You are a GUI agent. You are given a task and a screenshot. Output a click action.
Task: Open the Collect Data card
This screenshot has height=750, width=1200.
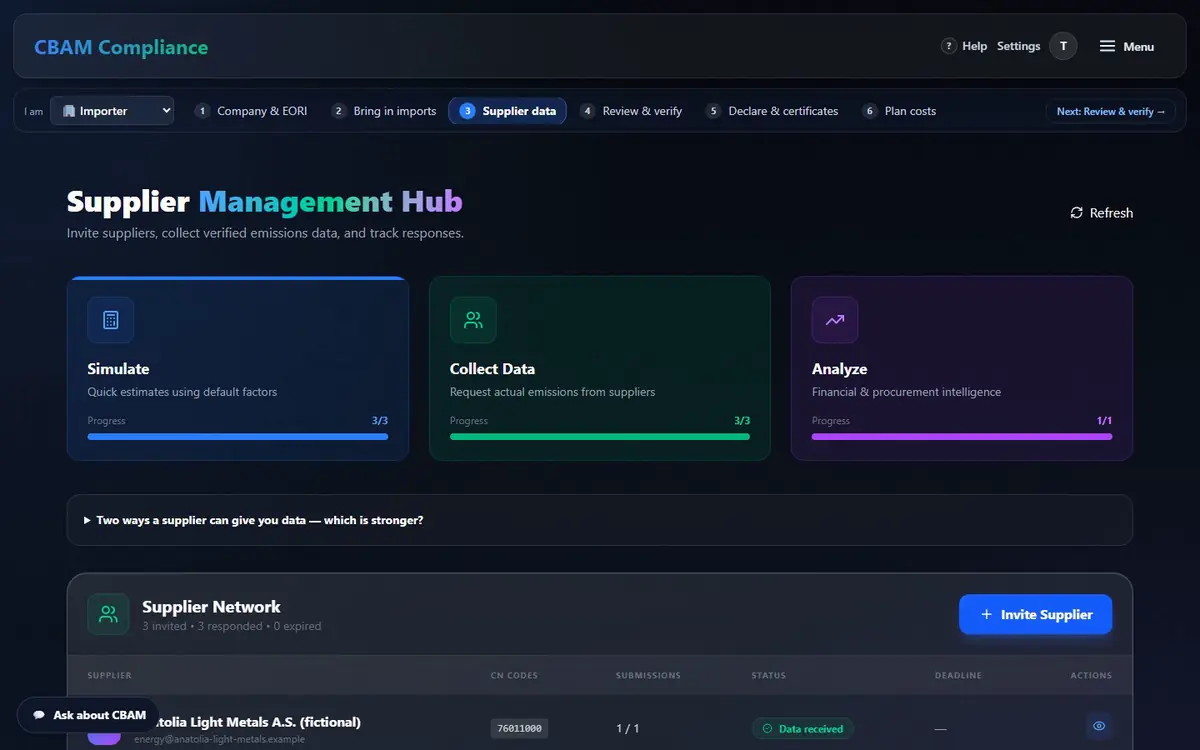tap(600, 368)
